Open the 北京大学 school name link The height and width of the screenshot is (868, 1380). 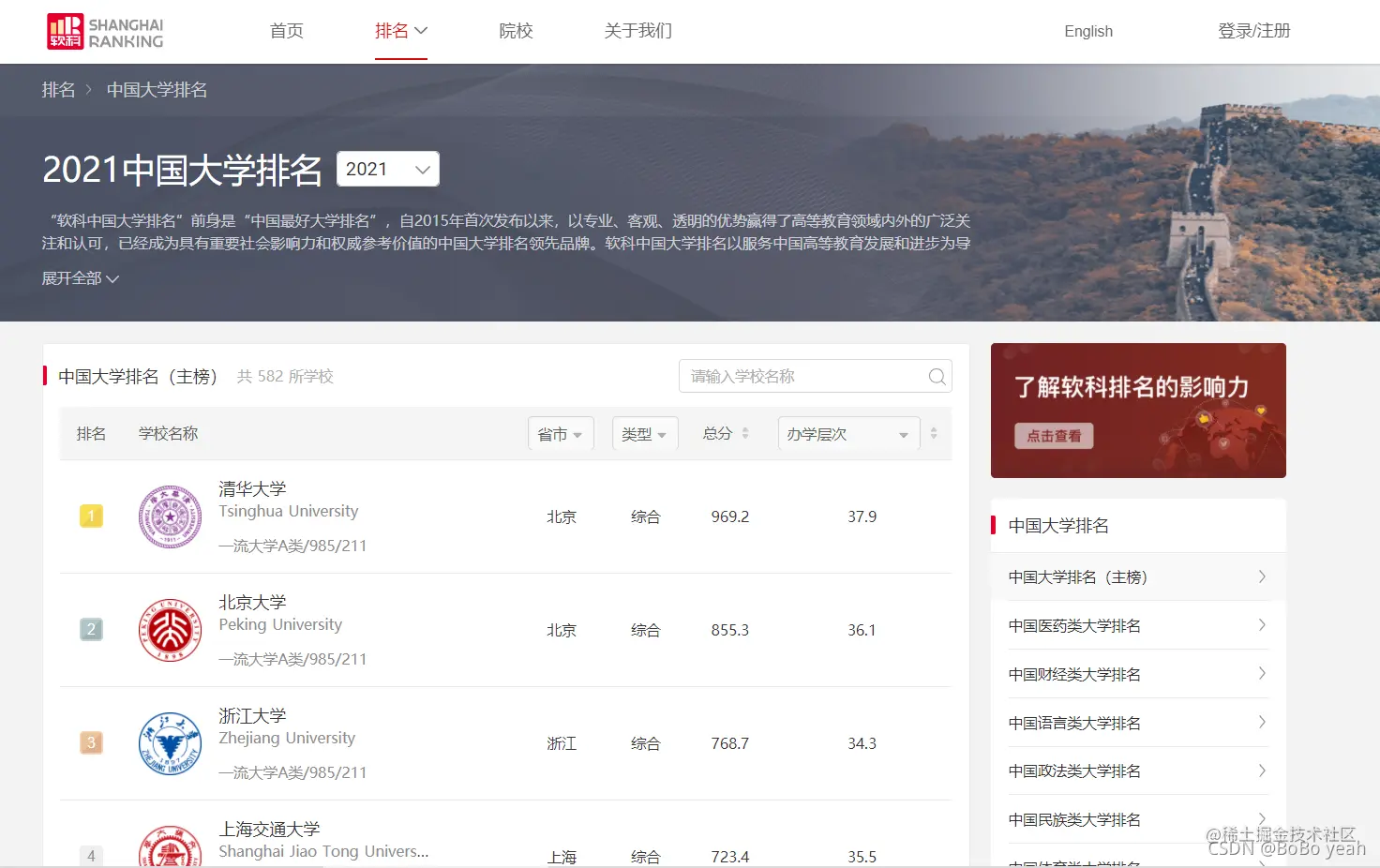[252, 602]
